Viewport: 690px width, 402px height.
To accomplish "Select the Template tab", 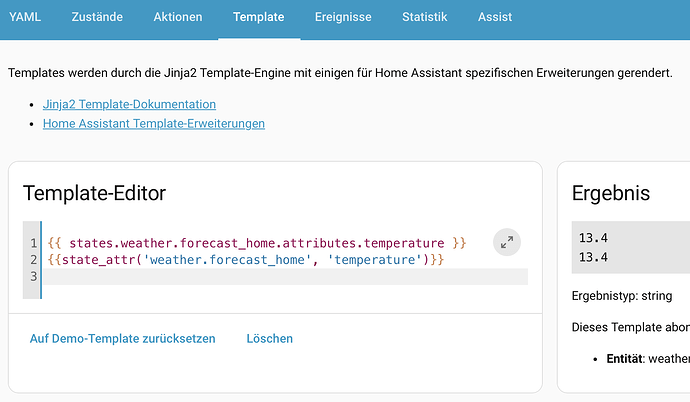I will click(259, 17).
